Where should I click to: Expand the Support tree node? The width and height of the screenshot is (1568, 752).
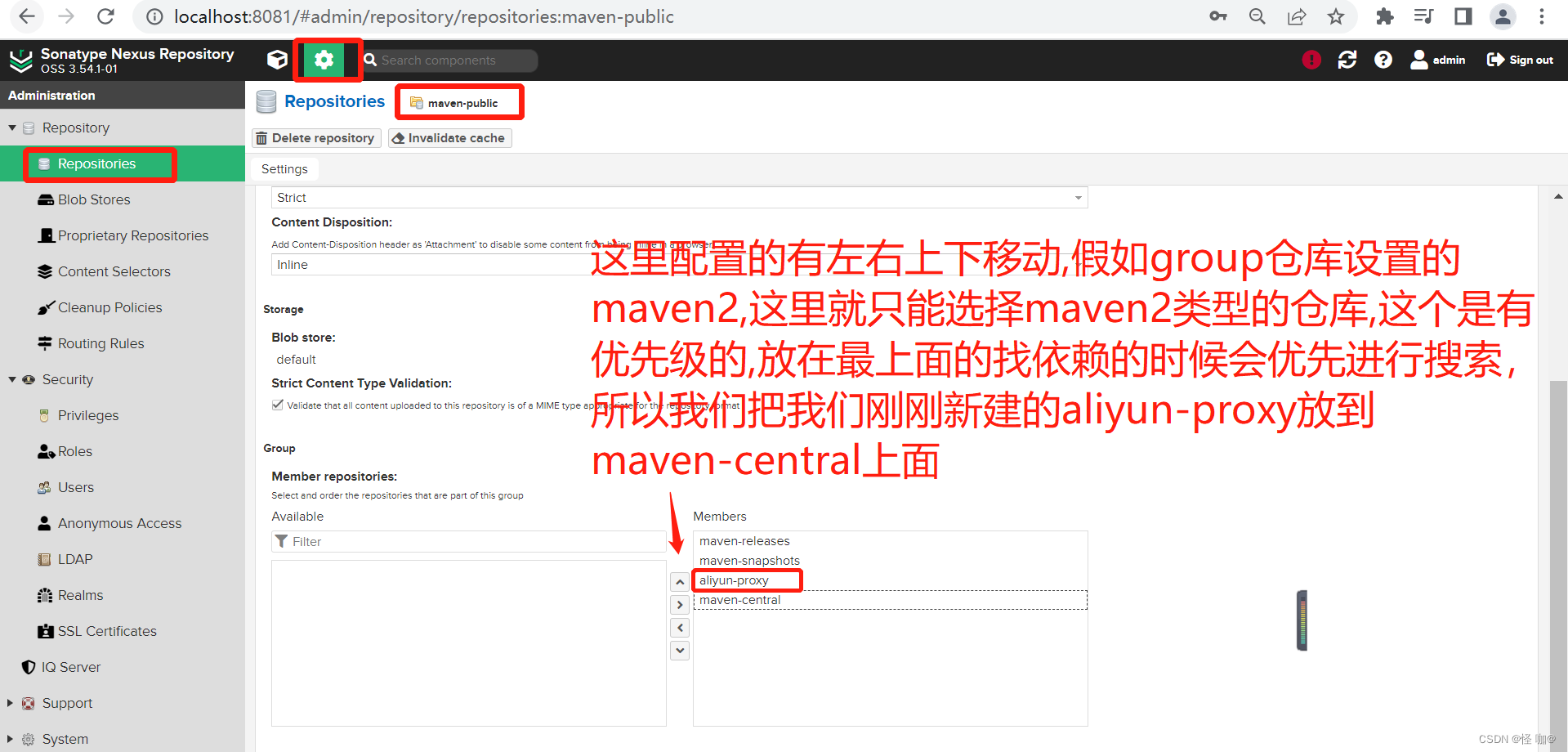pyautogui.click(x=10, y=703)
